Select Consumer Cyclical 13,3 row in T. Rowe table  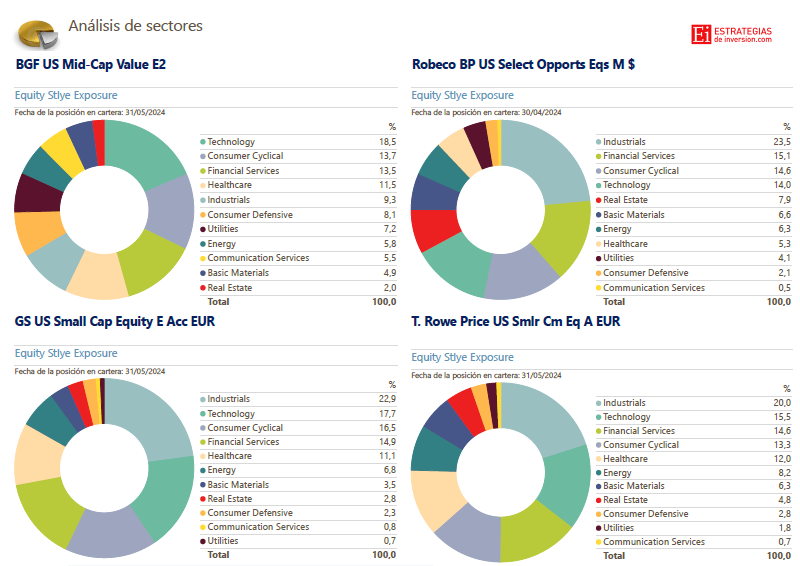point(694,445)
